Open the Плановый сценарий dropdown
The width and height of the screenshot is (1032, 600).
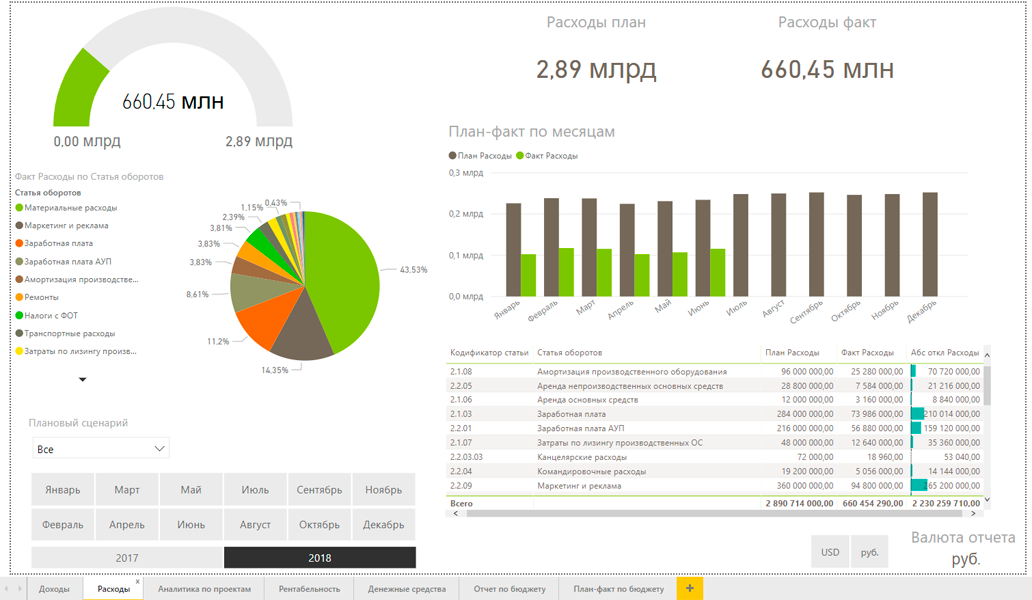101,449
